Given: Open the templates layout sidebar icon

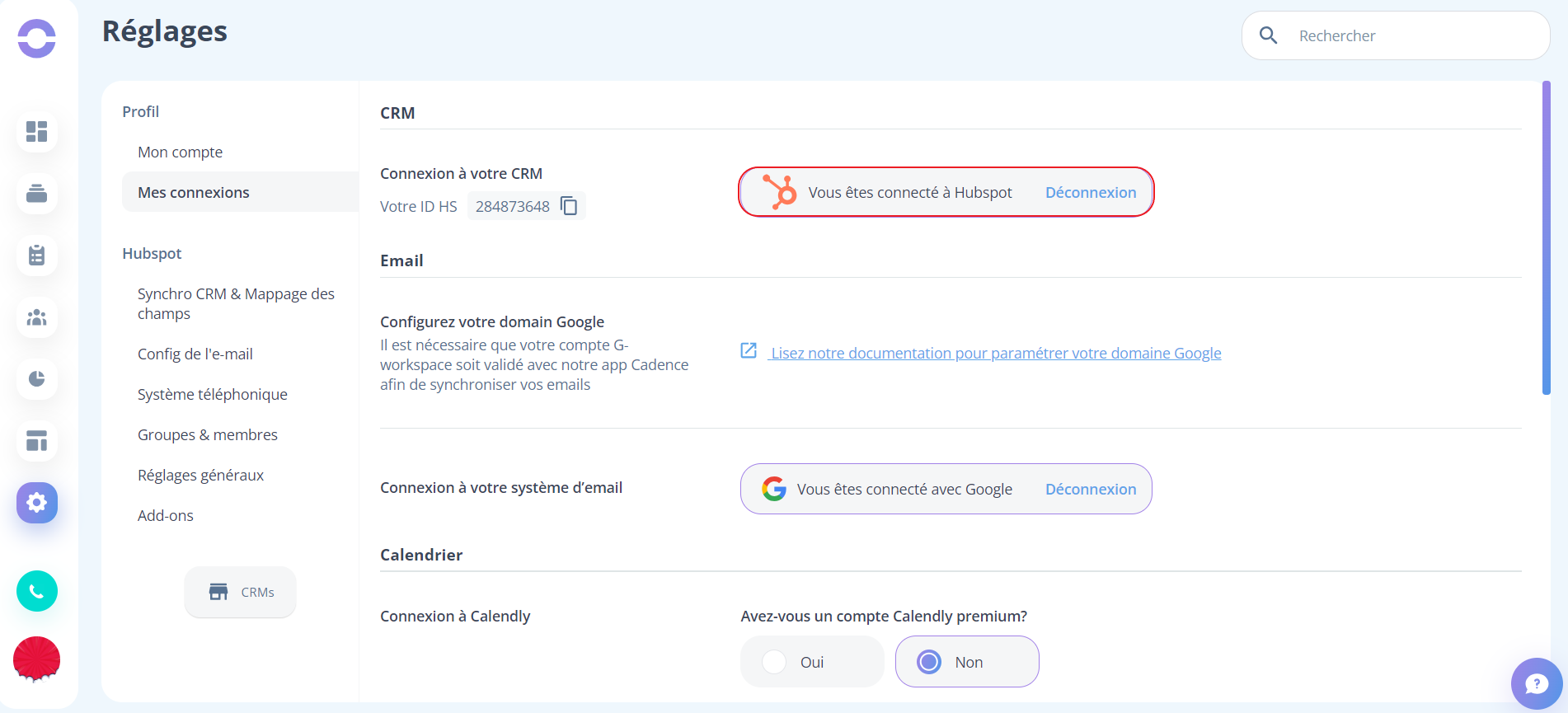Looking at the screenshot, I should (36, 441).
